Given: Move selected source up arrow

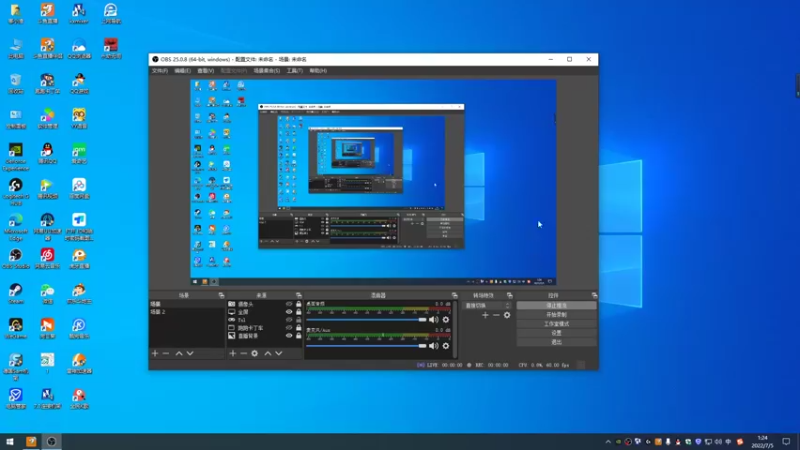Looking at the screenshot, I should pyautogui.click(x=268, y=353).
